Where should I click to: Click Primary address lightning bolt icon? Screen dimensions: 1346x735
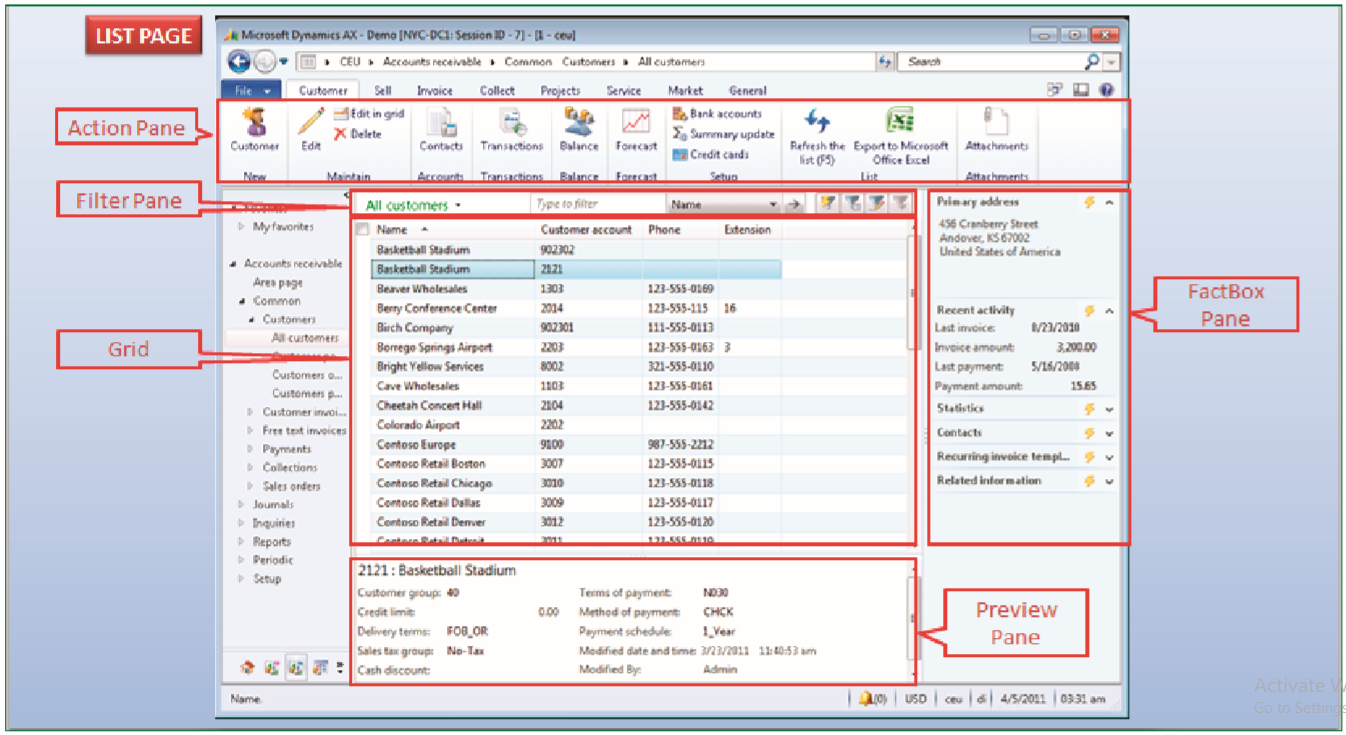coord(1091,202)
